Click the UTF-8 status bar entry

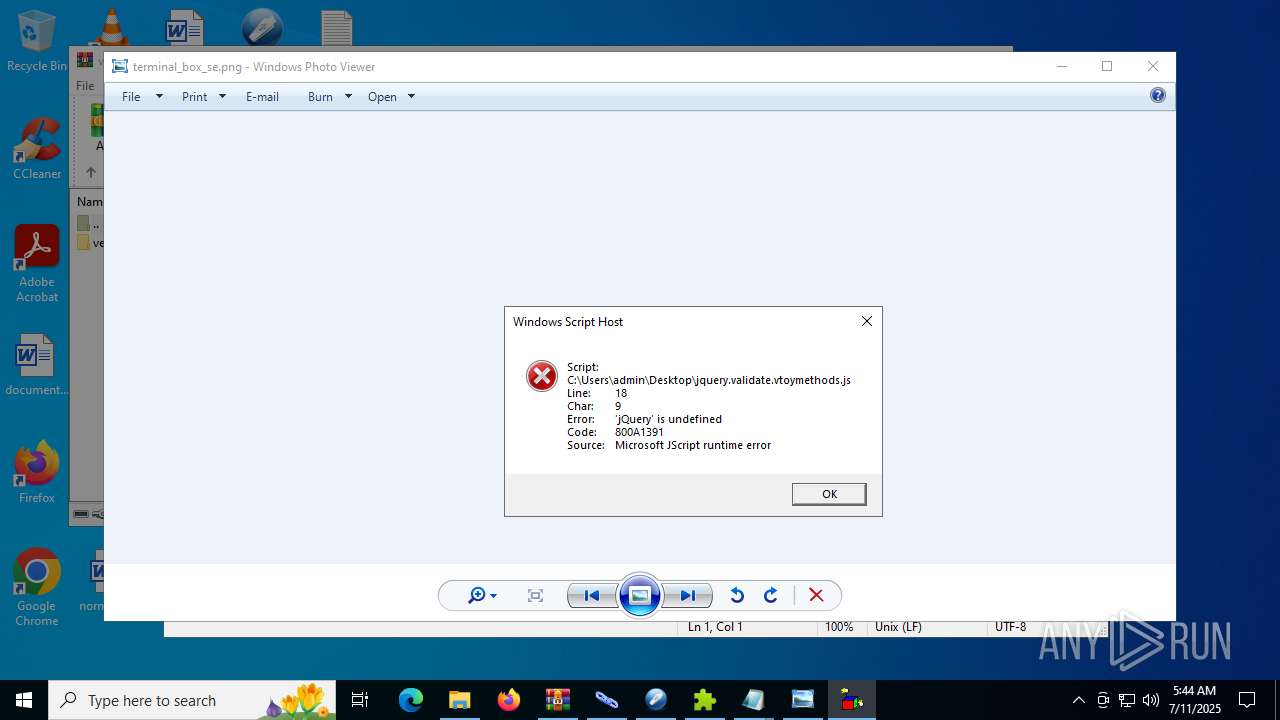1010,627
